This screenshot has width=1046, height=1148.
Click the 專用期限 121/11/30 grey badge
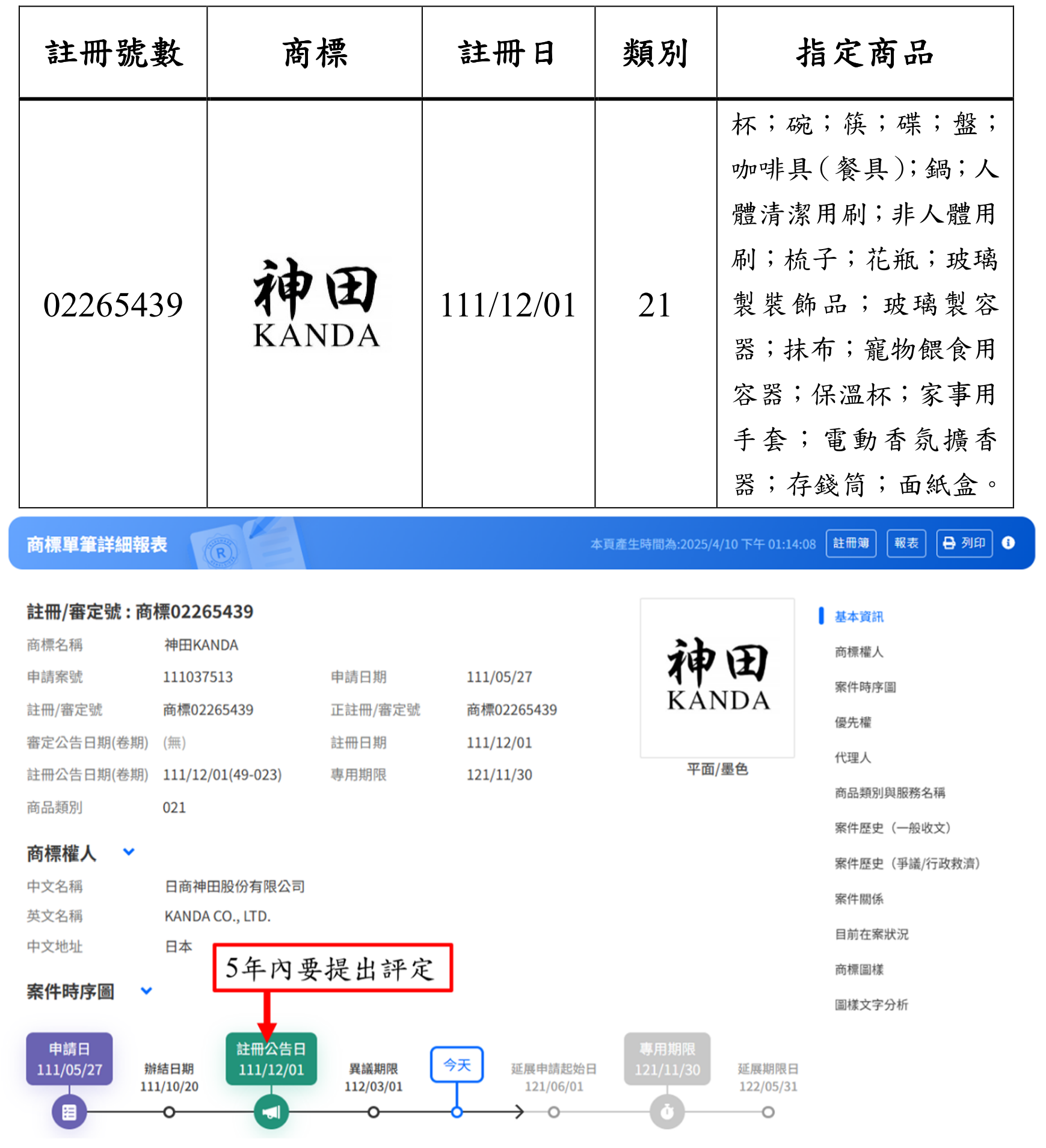pyautogui.click(x=667, y=1059)
